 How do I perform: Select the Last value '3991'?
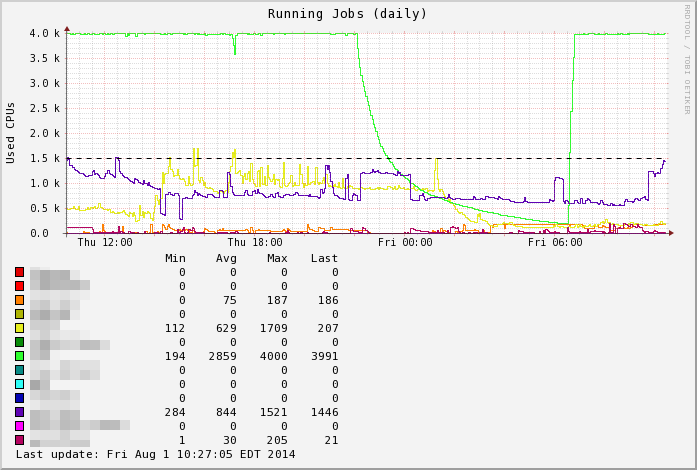(324, 356)
